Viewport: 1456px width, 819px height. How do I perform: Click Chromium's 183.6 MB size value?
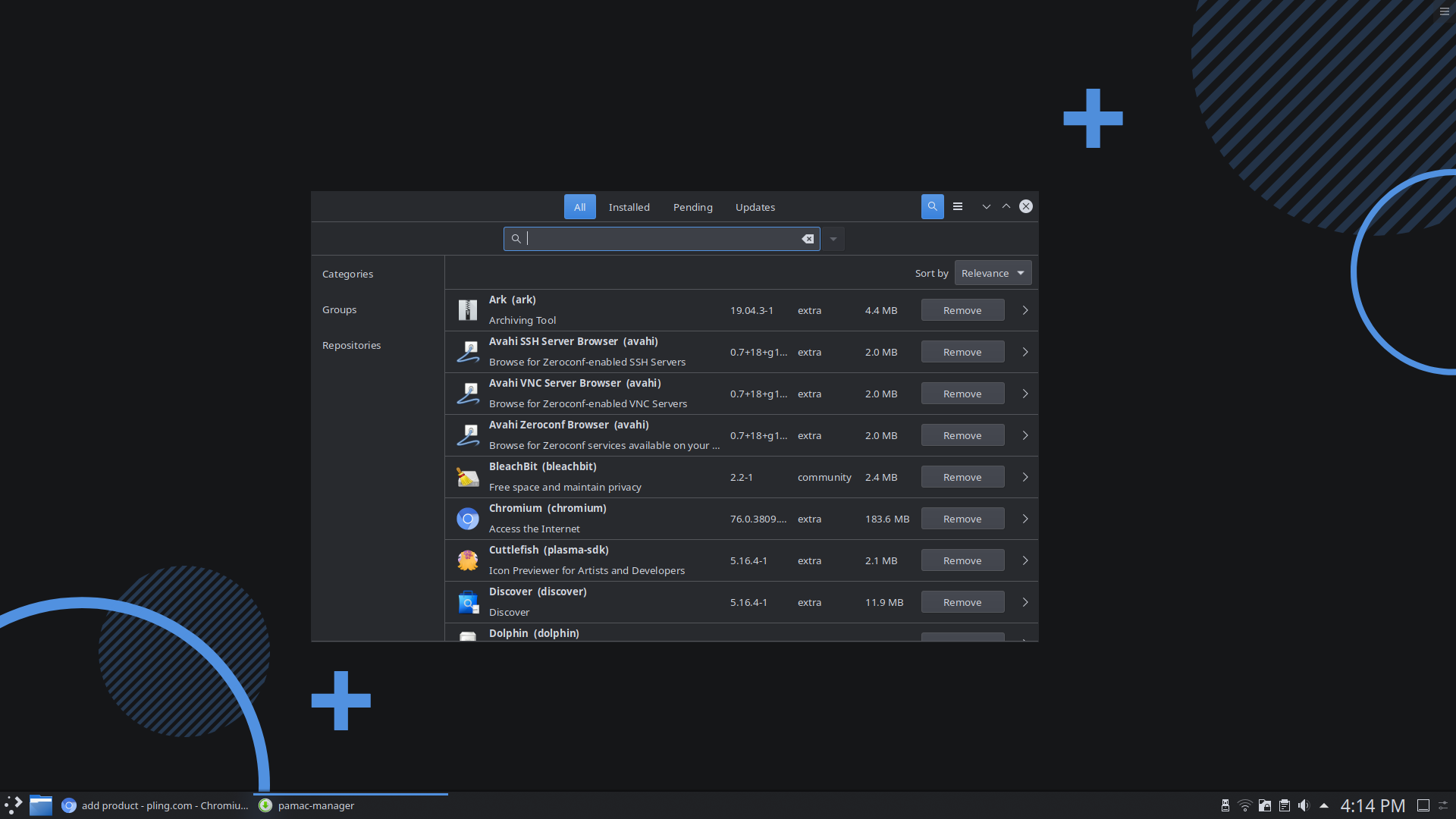[887, 519]
